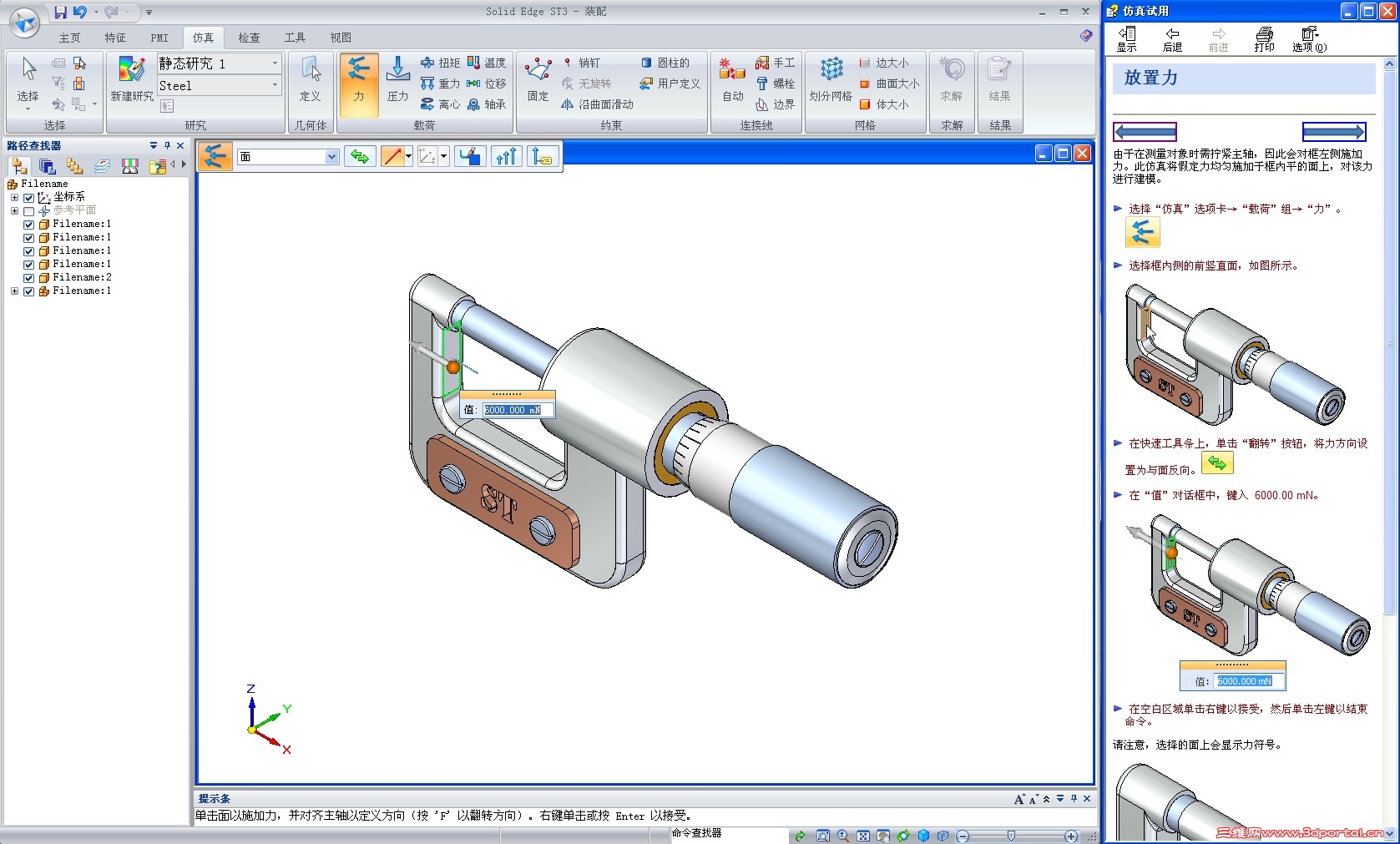Apply a Displacement (位移) load
Screen dimensions: 1400x844
click(x=487, y=83)
